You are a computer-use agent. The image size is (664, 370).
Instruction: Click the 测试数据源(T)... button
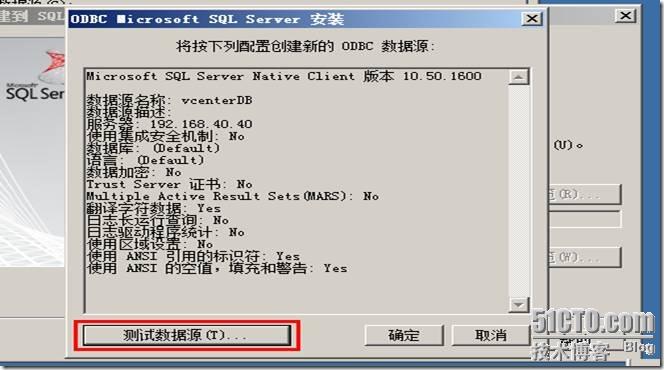(187, 335)
